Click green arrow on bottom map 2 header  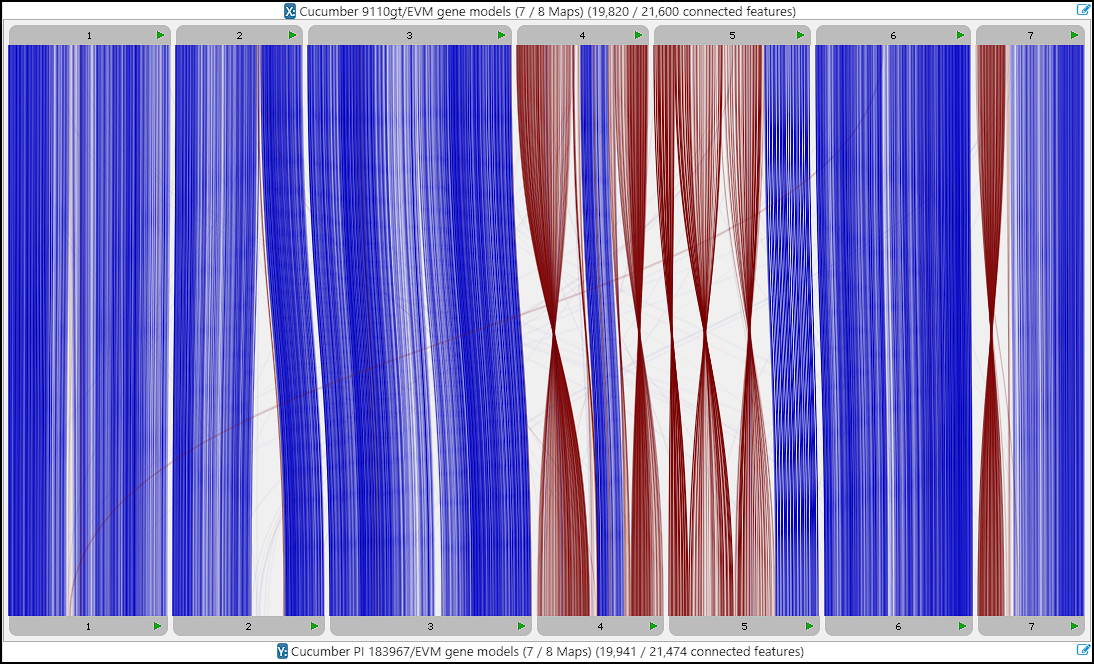(x=314, y=626)
